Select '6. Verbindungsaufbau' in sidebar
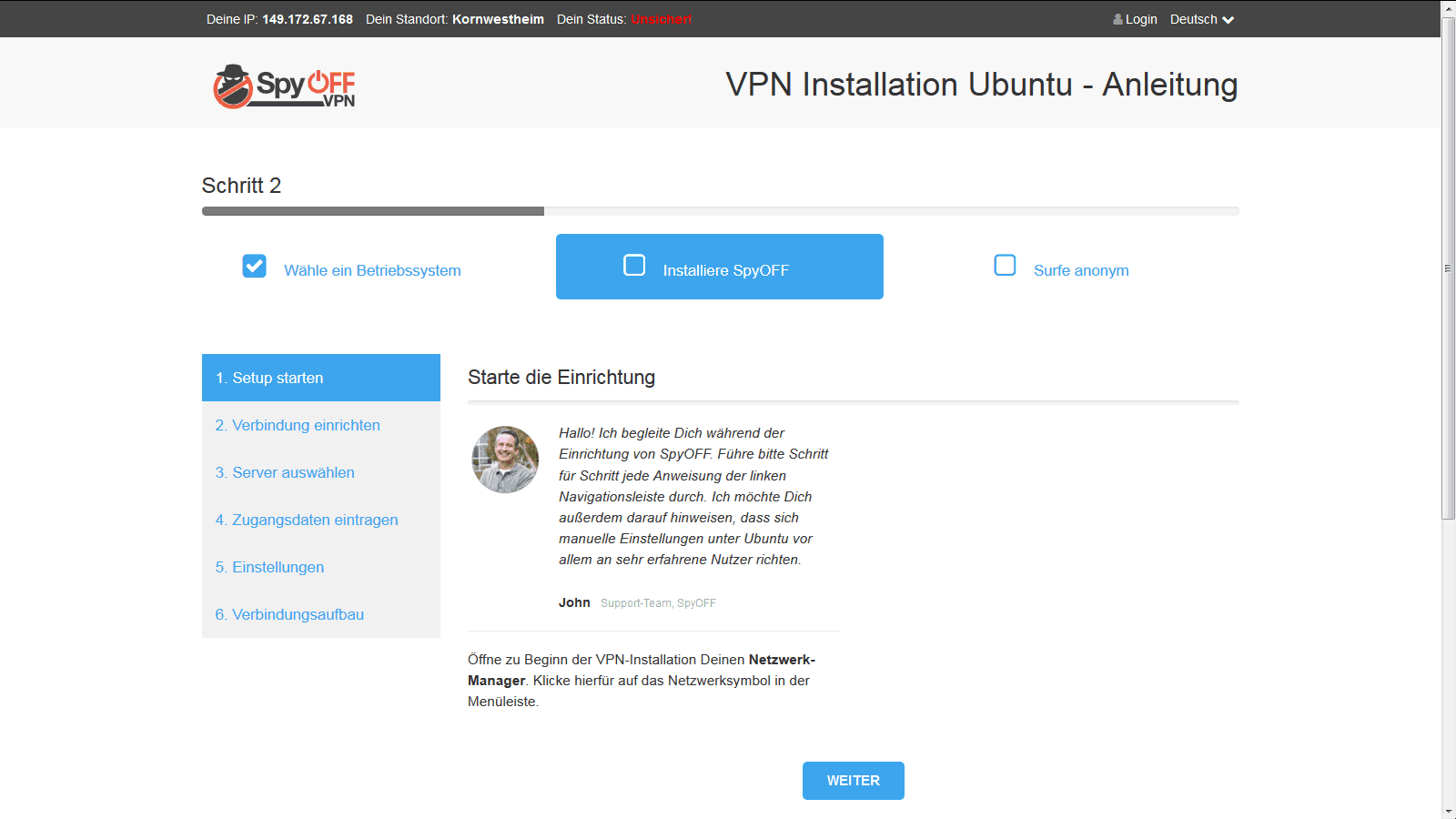This screenshot has height=819, width=1456. coord(321,614)
